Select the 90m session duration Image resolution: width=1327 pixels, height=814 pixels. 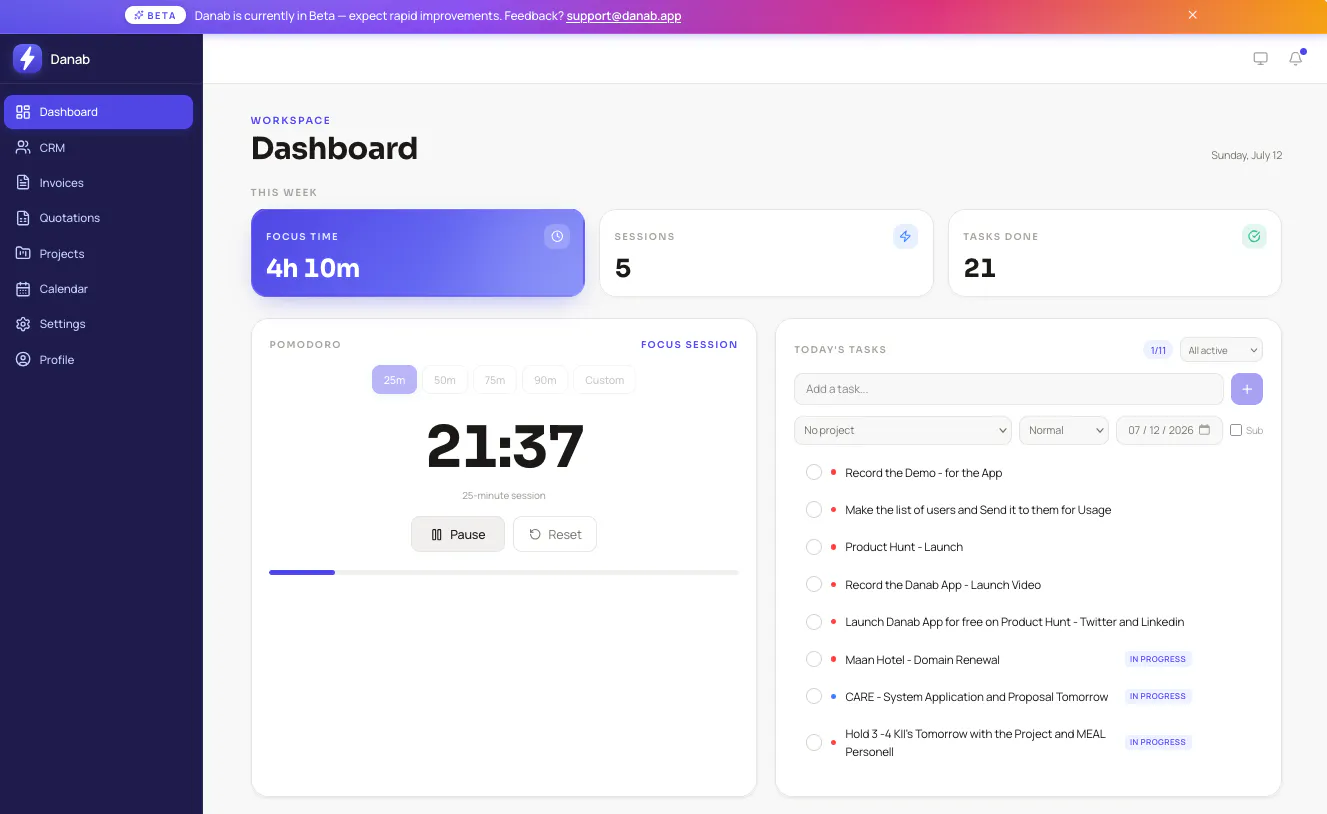545,380
